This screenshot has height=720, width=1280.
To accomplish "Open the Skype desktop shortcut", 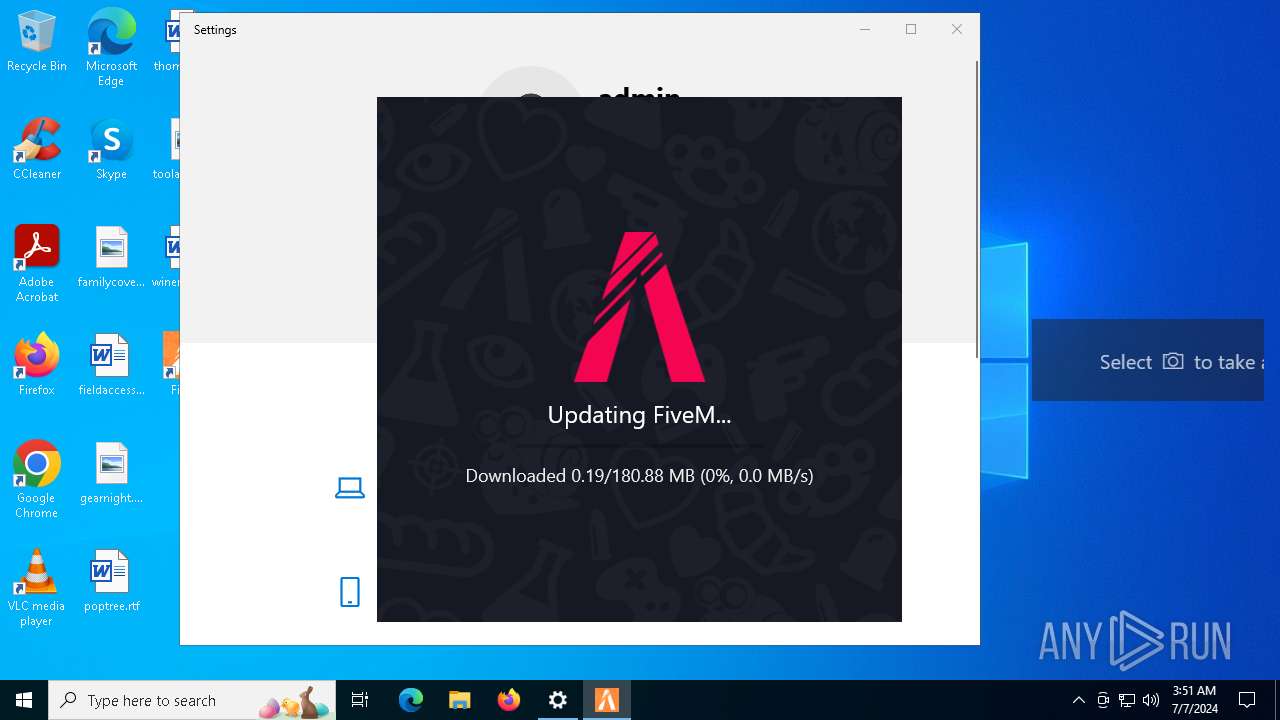I will click(111, 150).
